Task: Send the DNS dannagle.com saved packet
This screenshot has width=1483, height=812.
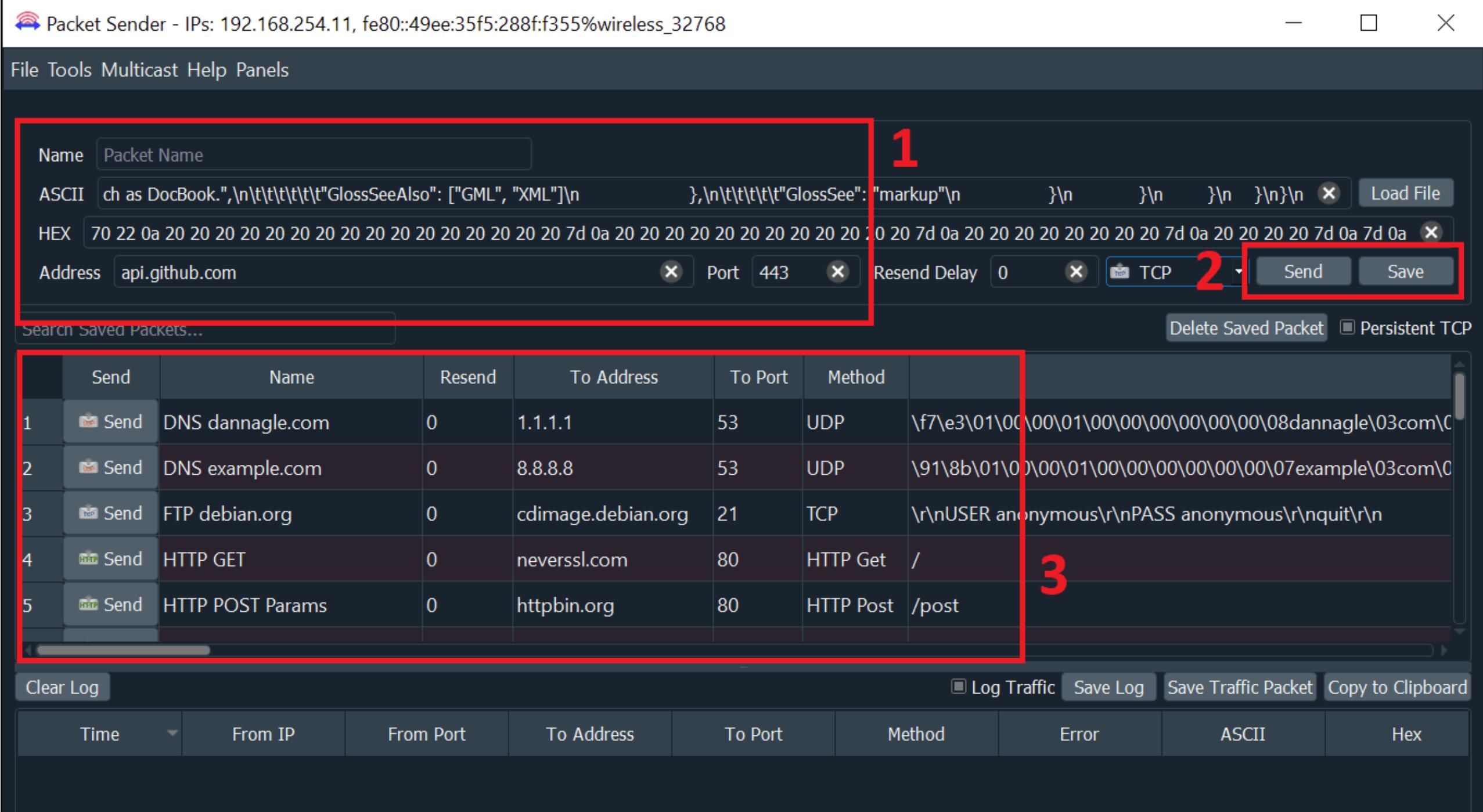Action: click(110, 422)
